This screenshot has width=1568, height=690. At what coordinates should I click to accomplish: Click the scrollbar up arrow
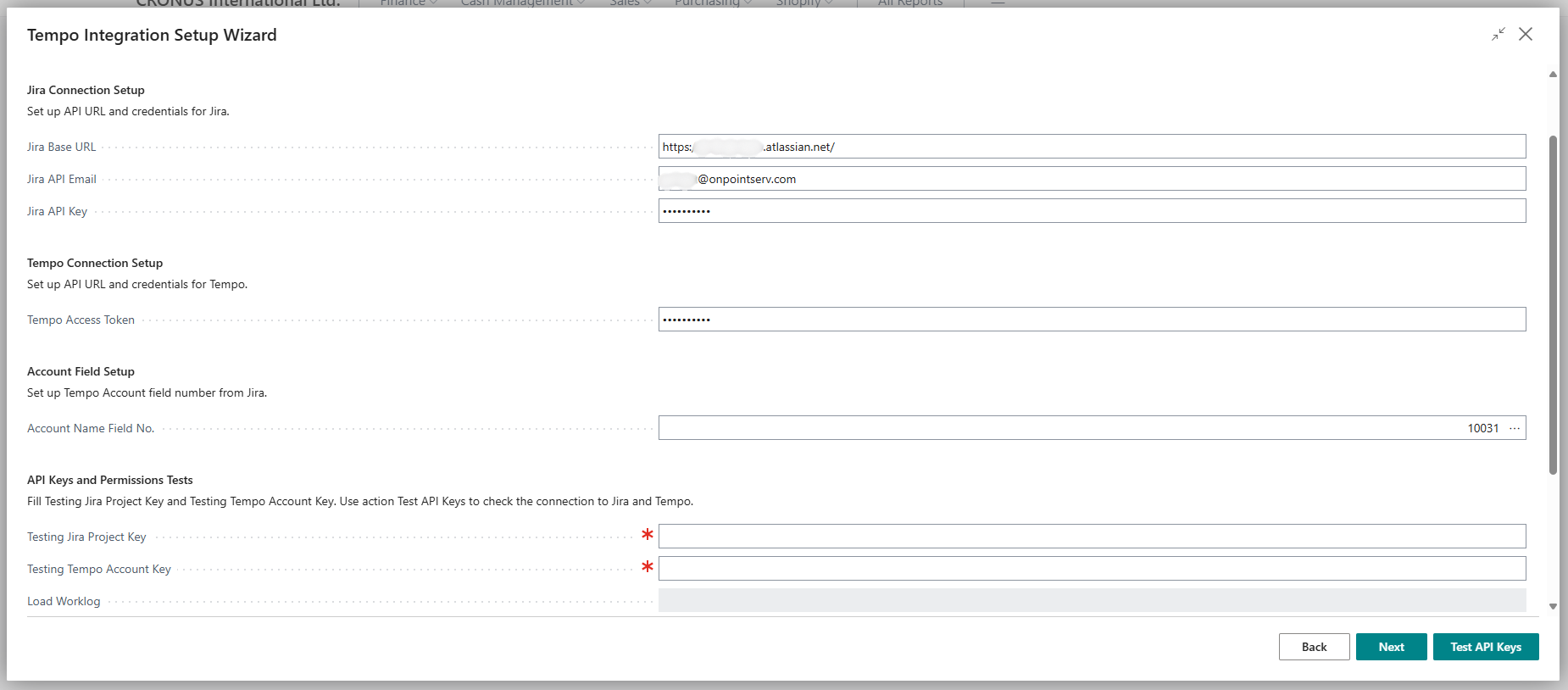pos(1553,75)
